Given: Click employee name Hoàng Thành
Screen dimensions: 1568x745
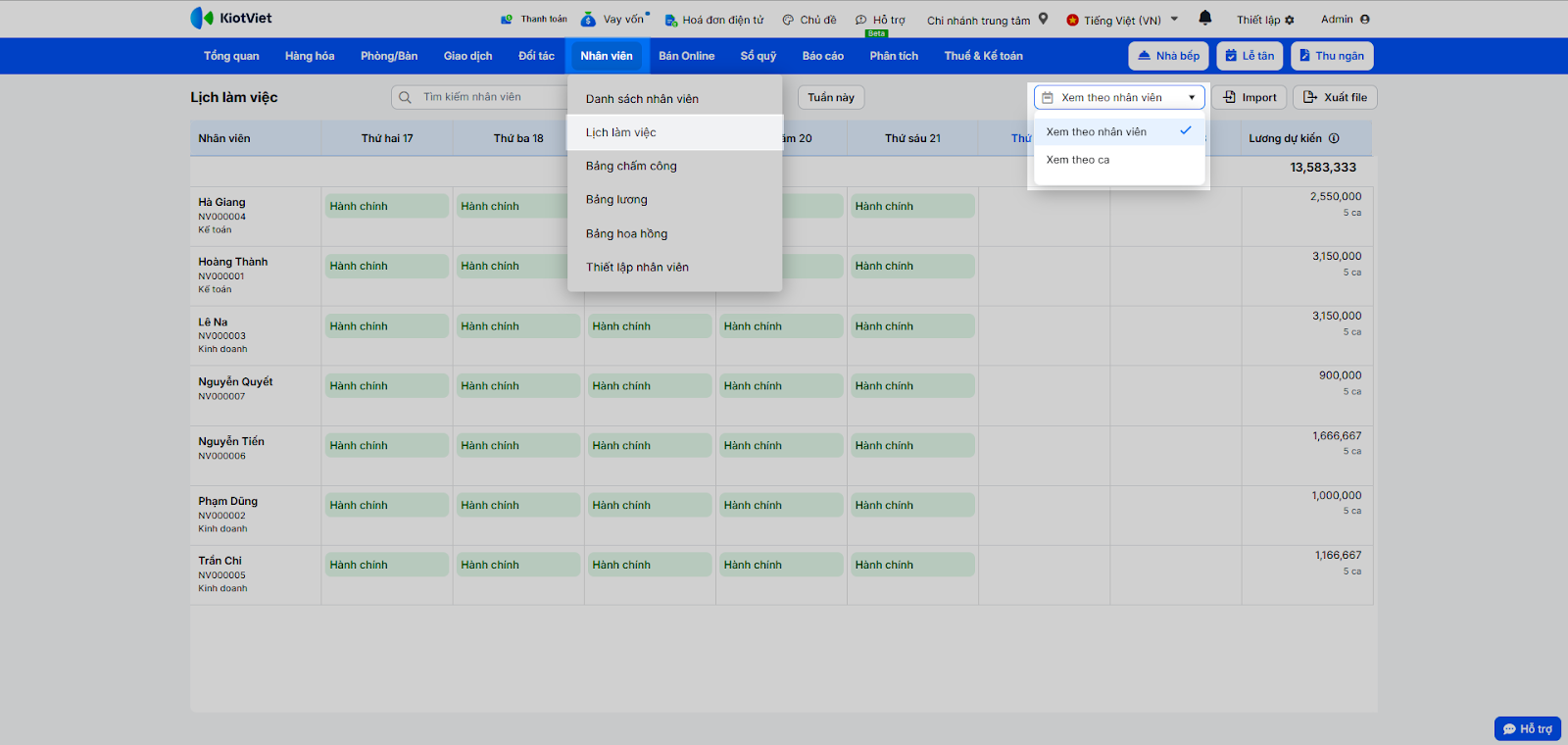Looking at the screenshot, I should (x=233, y=262).
